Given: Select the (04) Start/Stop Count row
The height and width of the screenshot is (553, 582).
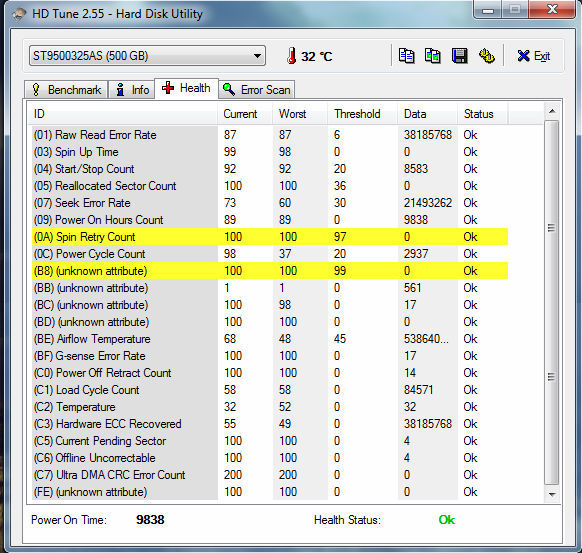Looking at the screenshot, I should click(270, 169).
